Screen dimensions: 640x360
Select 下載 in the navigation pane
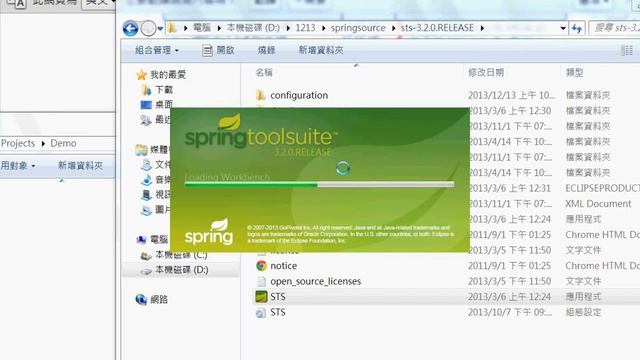click(164, 90)
